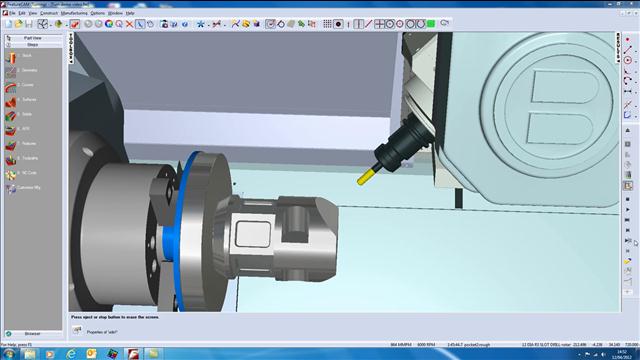Image resolution: width=640 pixels, height=360 pixels.
Task: Expand the dropdown arrow beside the green shading icon
Action: (66, 25)
